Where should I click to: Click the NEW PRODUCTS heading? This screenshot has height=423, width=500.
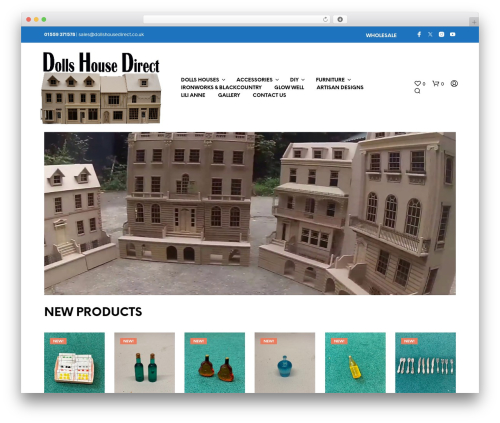(93, 312)
